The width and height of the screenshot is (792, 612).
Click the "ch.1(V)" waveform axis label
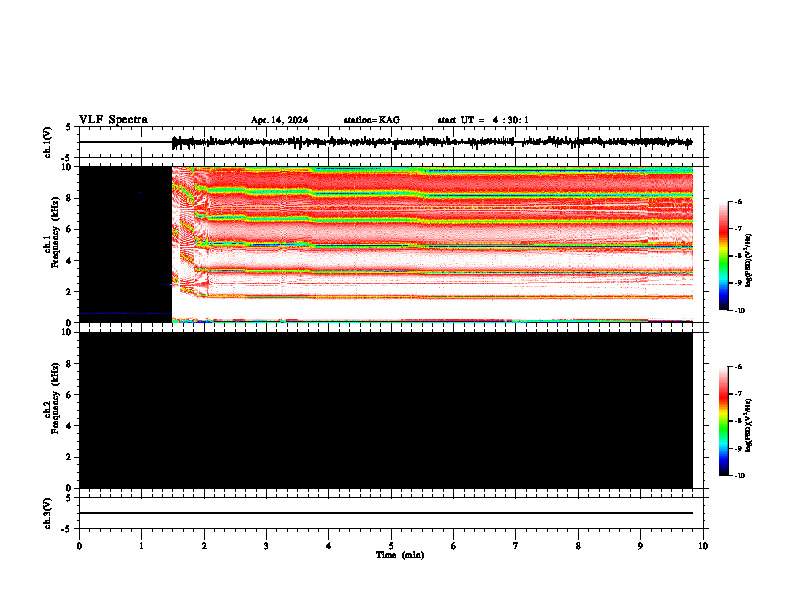[47, 142]
